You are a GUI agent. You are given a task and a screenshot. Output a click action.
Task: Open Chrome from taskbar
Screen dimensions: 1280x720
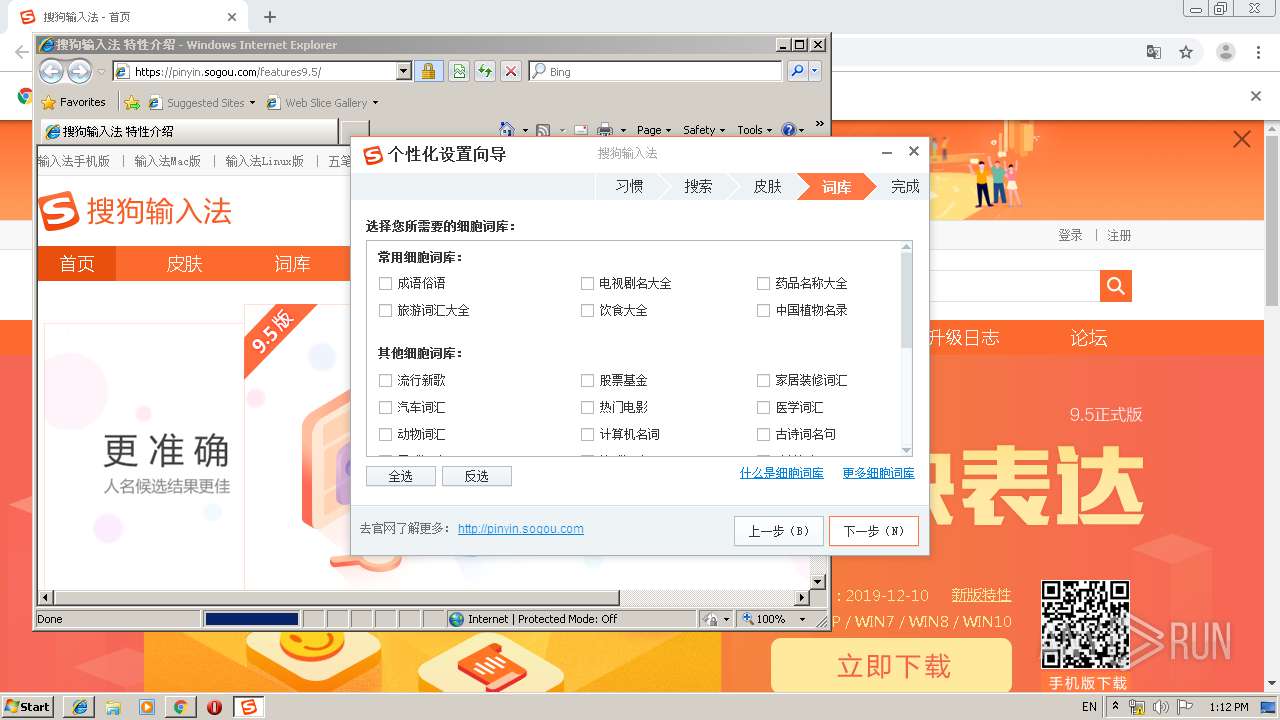(x=180, y=707)
